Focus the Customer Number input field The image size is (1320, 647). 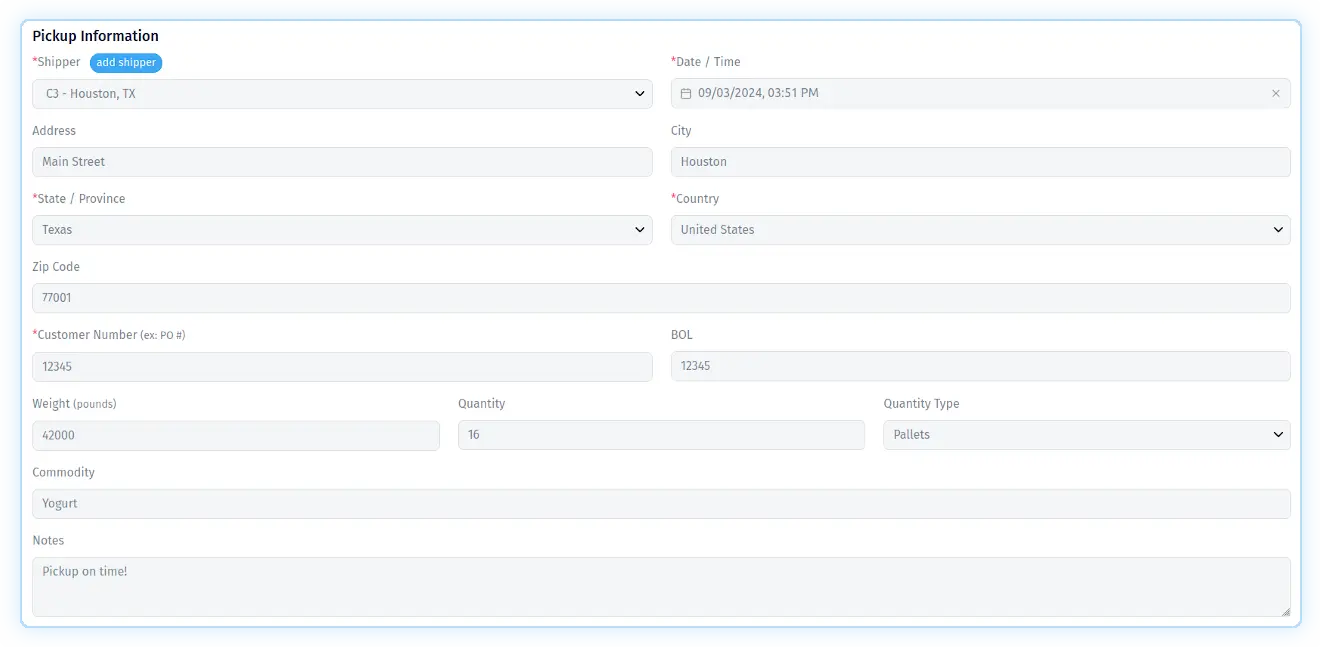[x=342, y=367]
